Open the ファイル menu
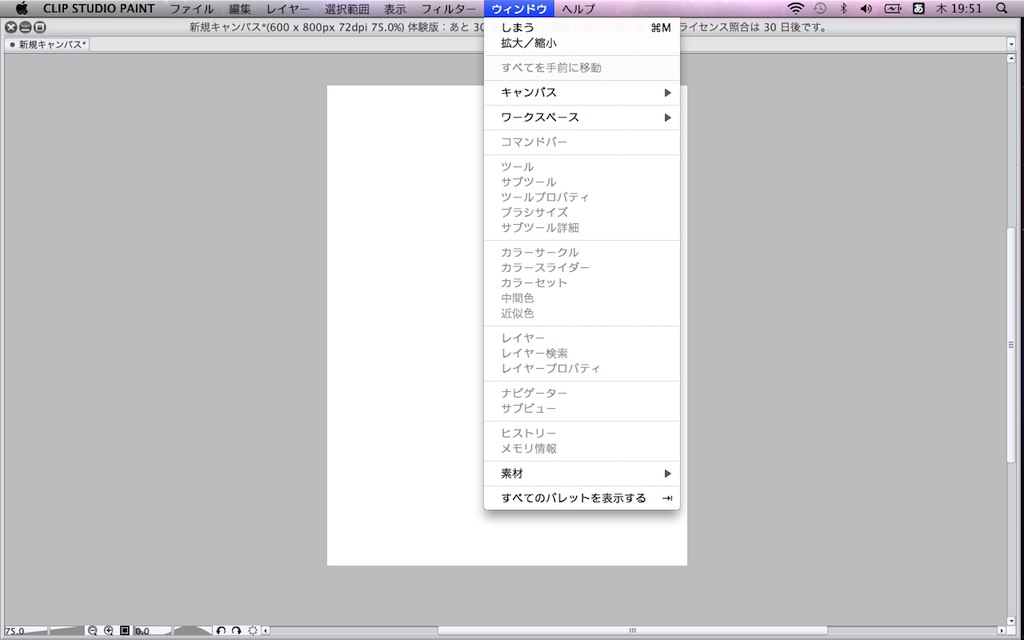1024x640 pixels. click(x=192, y=8)
